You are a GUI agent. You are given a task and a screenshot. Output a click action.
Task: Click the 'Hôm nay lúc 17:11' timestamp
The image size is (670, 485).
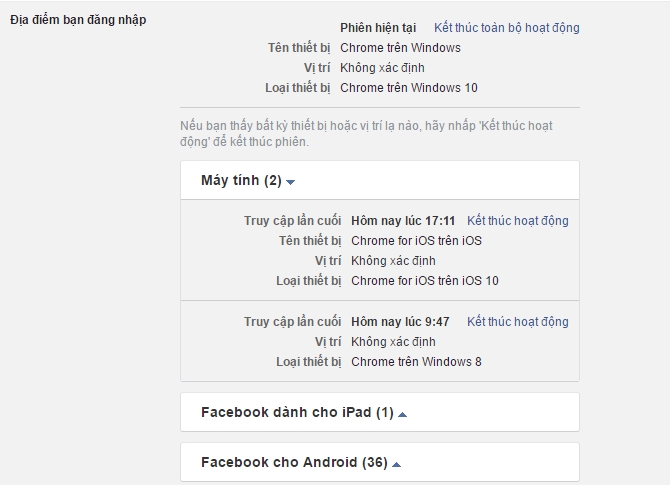[403, 221]
